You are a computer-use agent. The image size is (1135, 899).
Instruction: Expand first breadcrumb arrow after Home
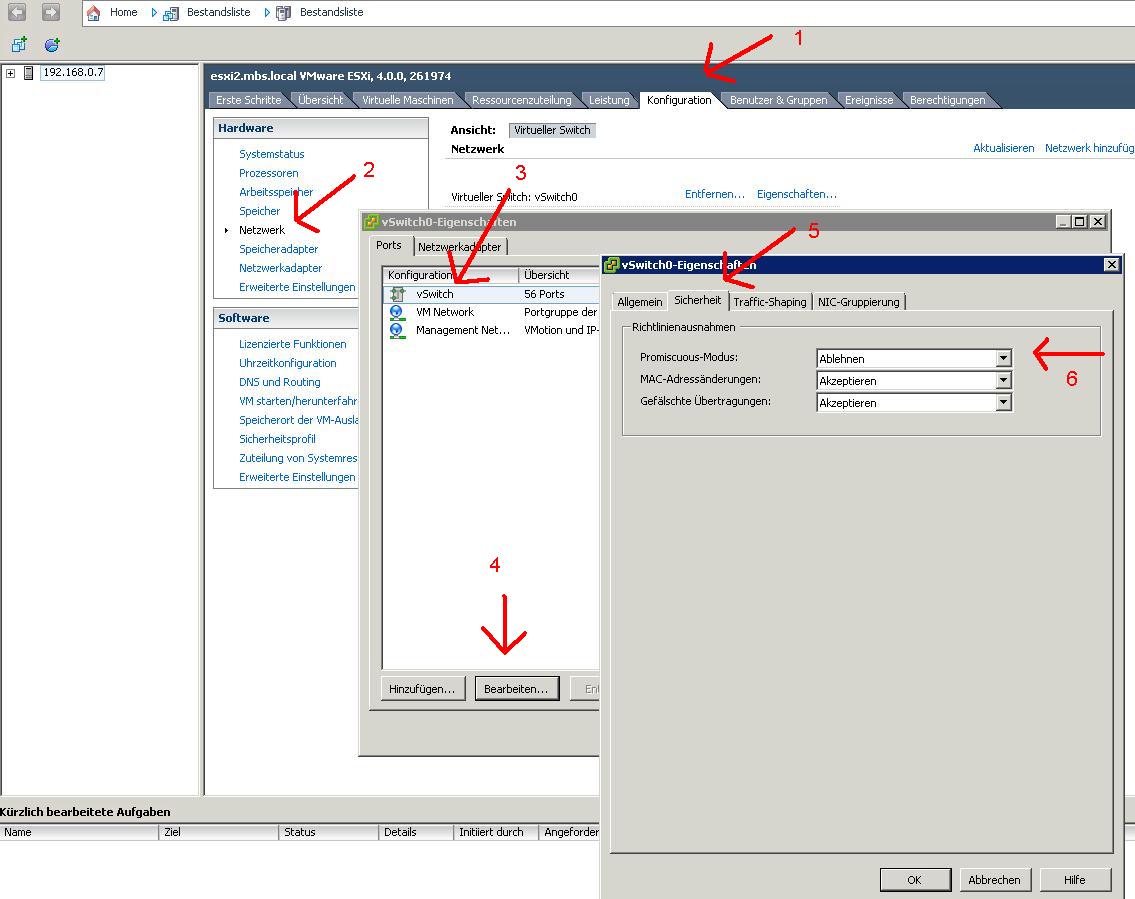(153, 12)
